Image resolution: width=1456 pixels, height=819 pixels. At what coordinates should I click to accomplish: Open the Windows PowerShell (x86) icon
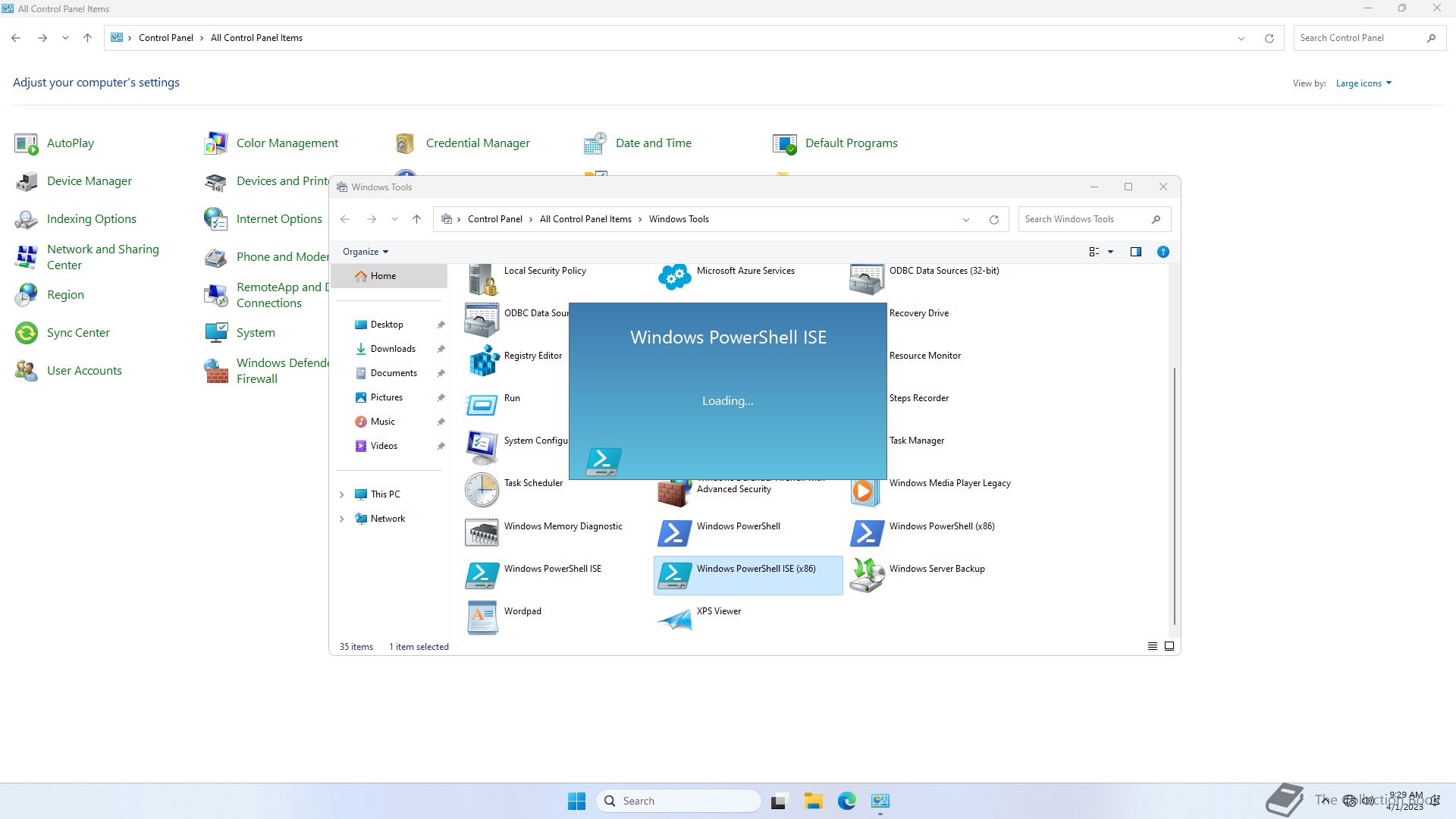tap(867, 532)
